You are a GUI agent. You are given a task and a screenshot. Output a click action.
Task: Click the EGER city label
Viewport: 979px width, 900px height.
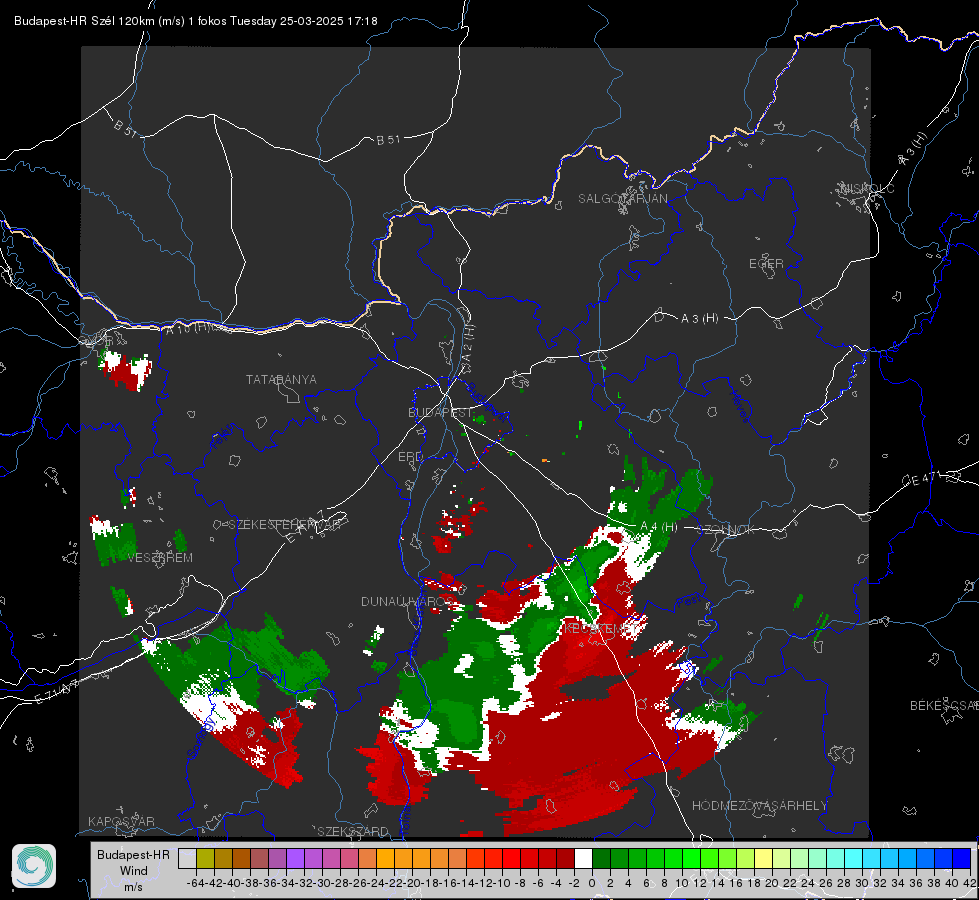coord(766,264)
